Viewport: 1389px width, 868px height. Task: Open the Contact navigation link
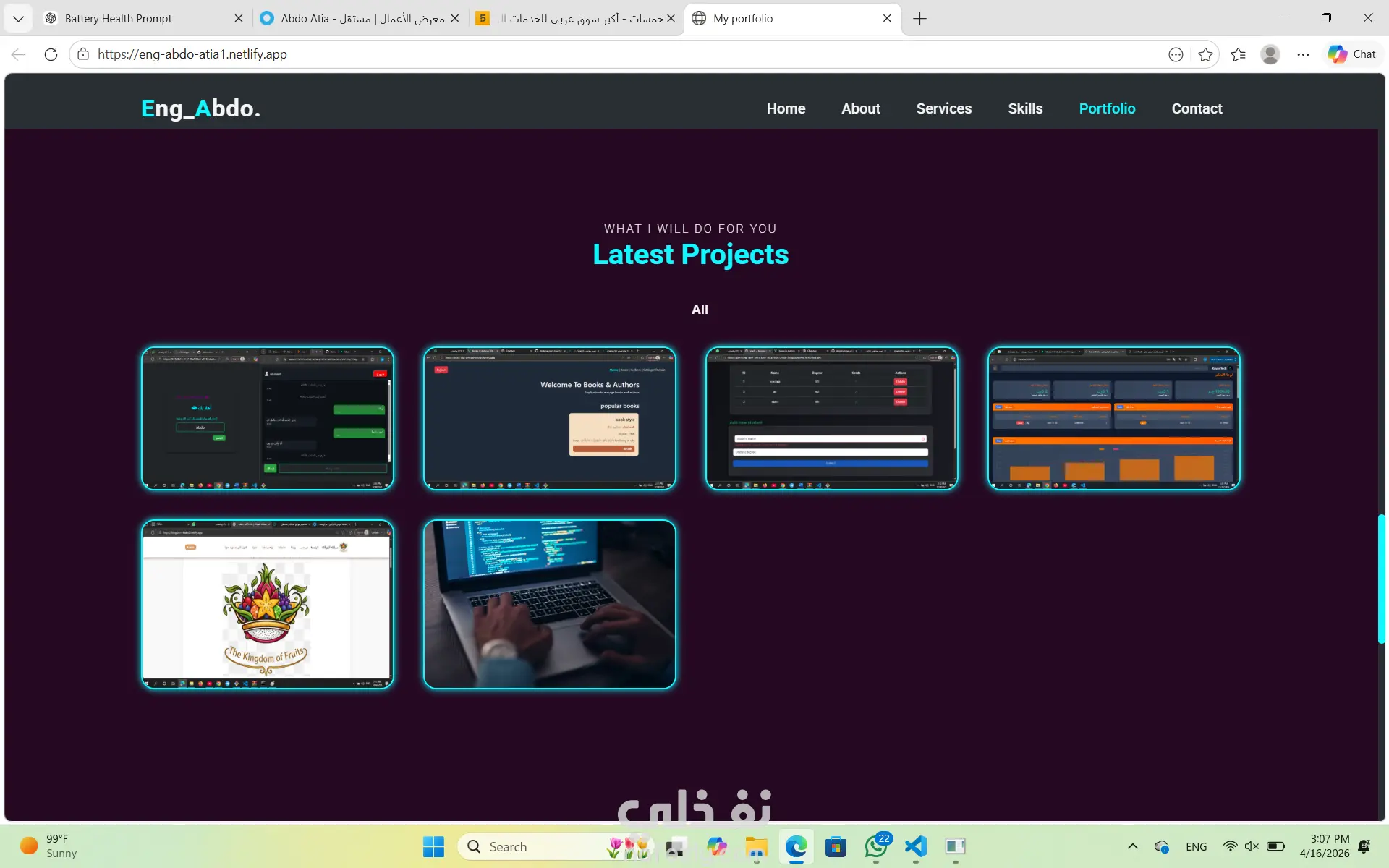[x=1197, y=109]
